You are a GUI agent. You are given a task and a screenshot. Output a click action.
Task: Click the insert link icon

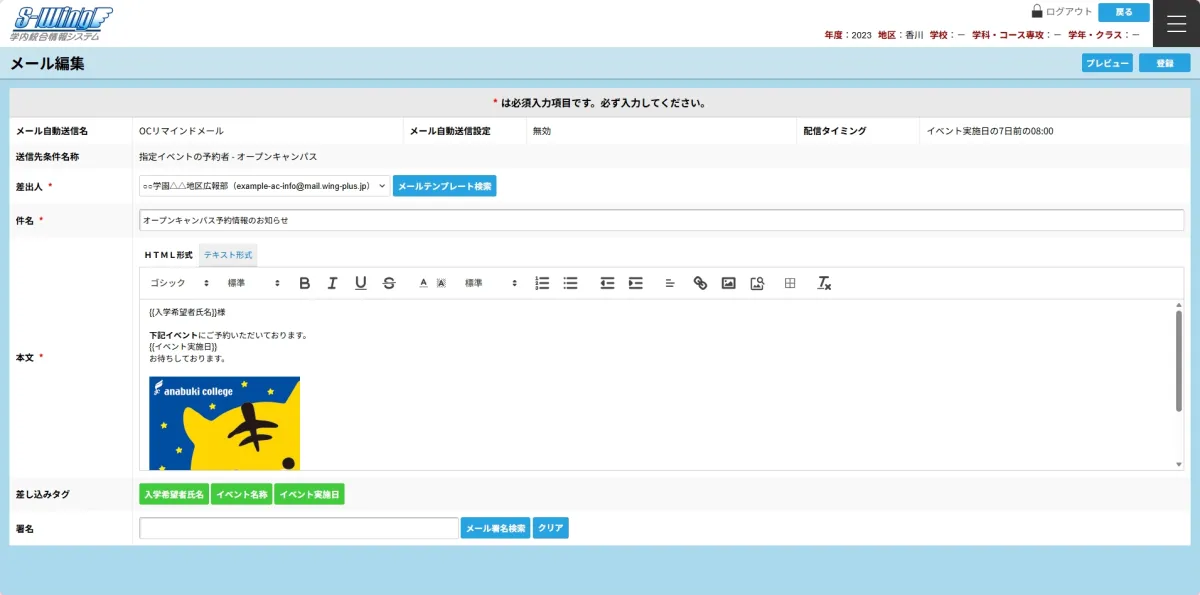tap(700, 283)
